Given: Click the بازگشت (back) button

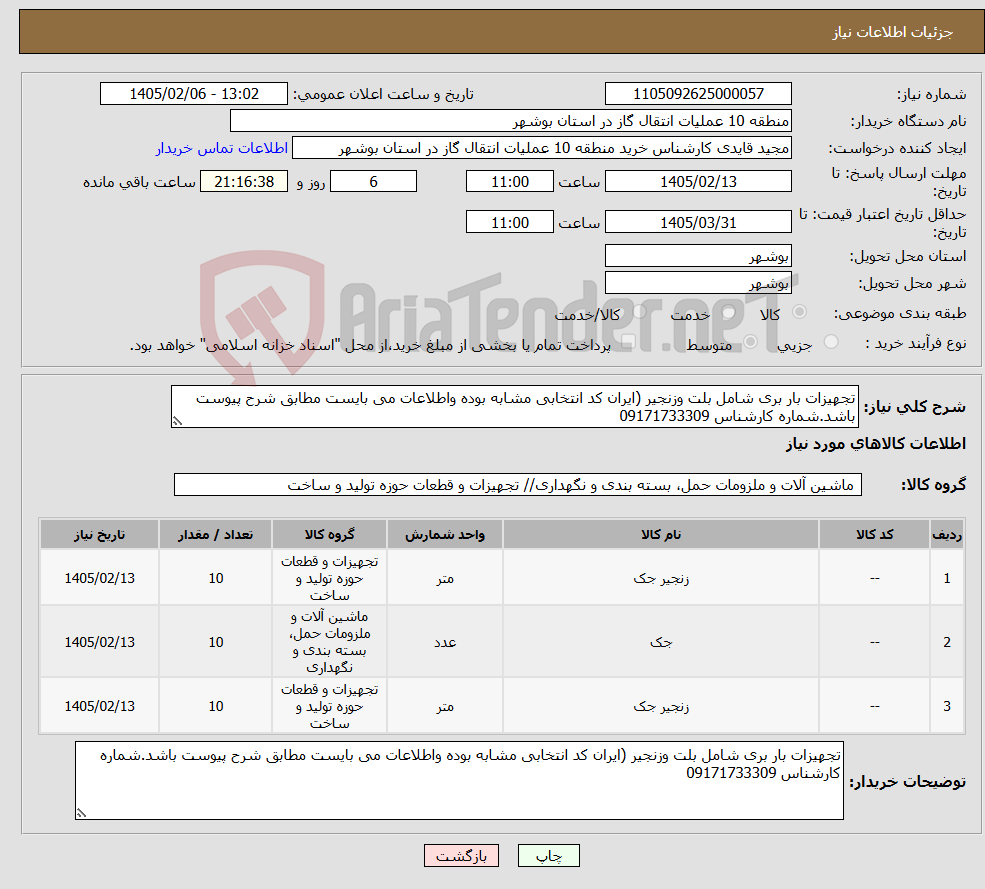Looking at the screenshot, I should [461, 856].
